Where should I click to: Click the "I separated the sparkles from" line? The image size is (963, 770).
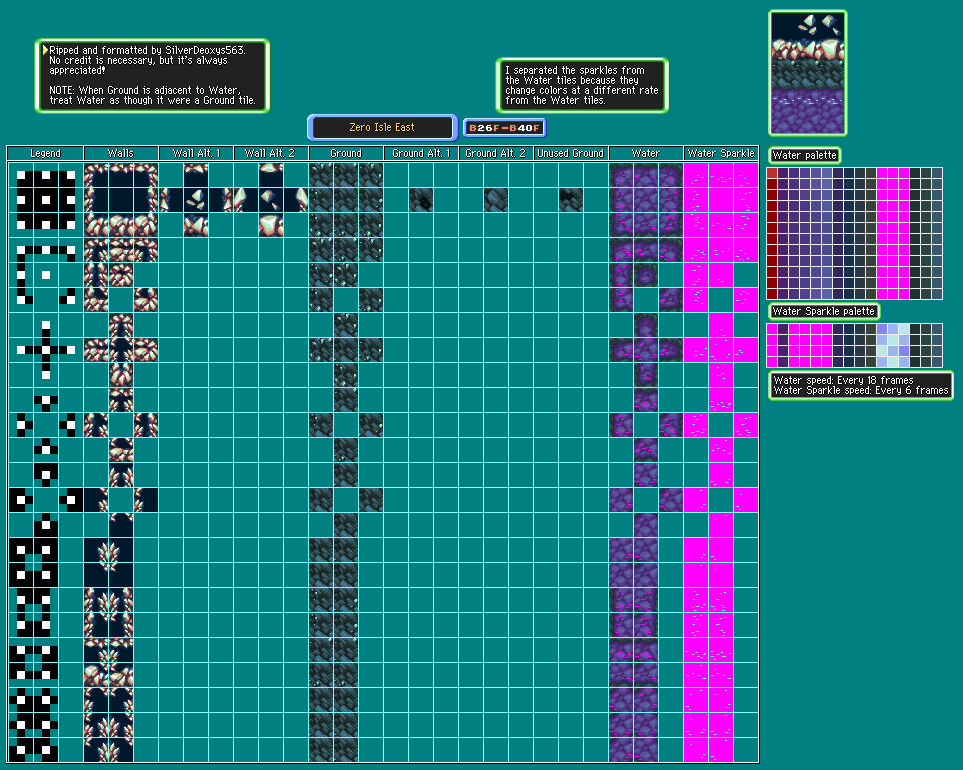pyautogui.click(x=575, y=70)
